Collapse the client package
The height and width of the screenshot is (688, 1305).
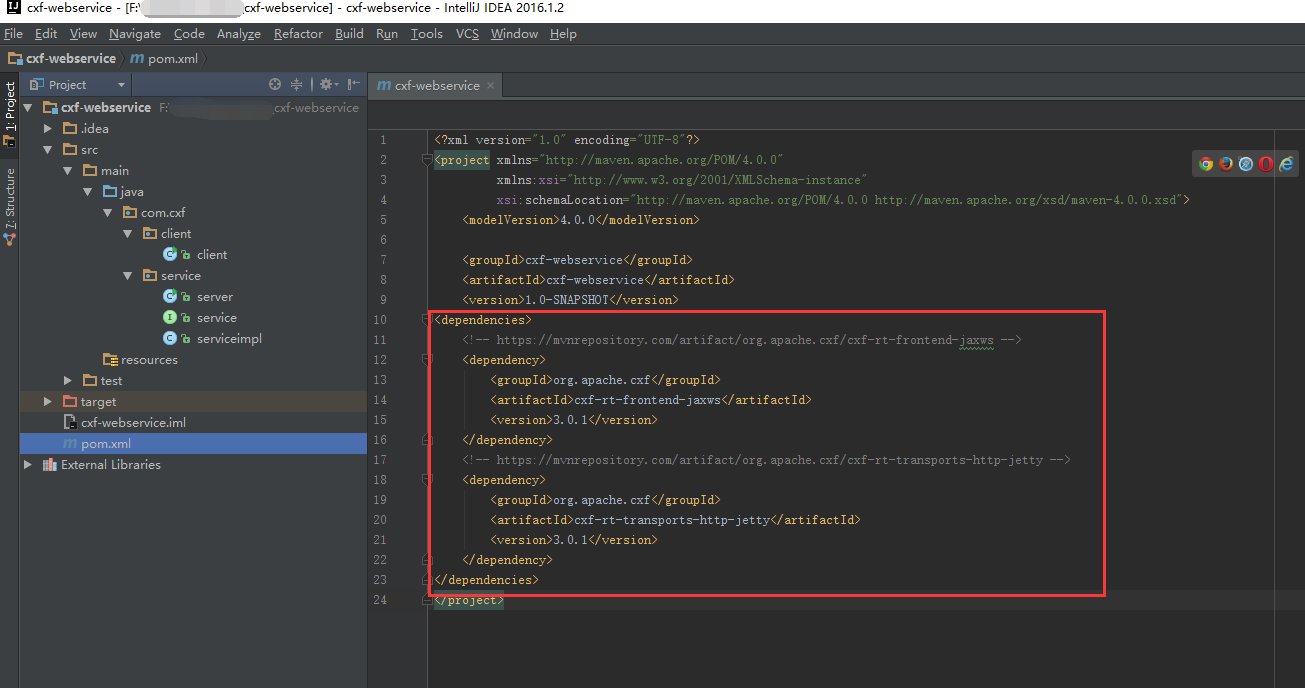pyautogui.click(x=128, y=234)
